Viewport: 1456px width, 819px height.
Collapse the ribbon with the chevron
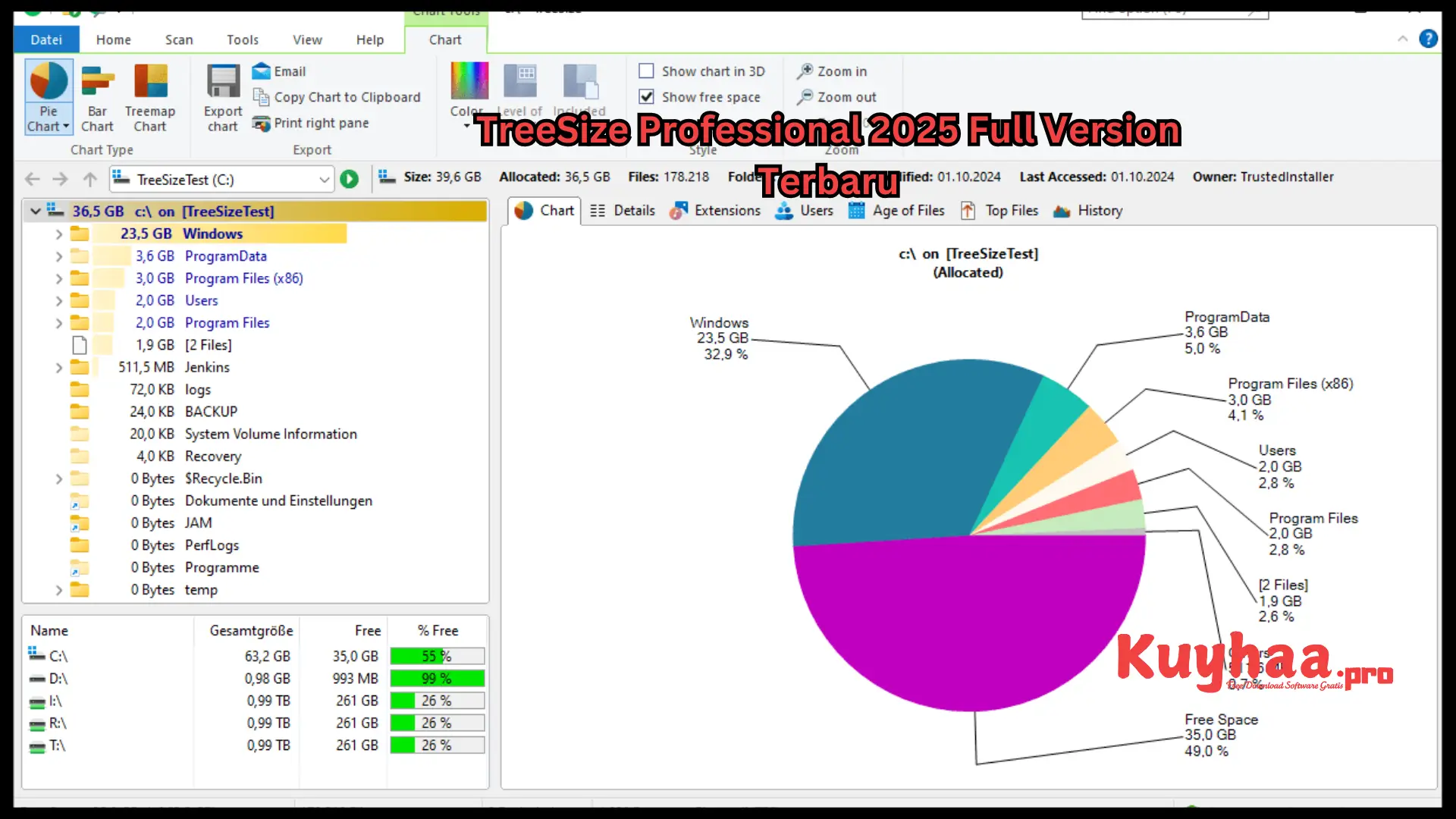[1402, 39]
